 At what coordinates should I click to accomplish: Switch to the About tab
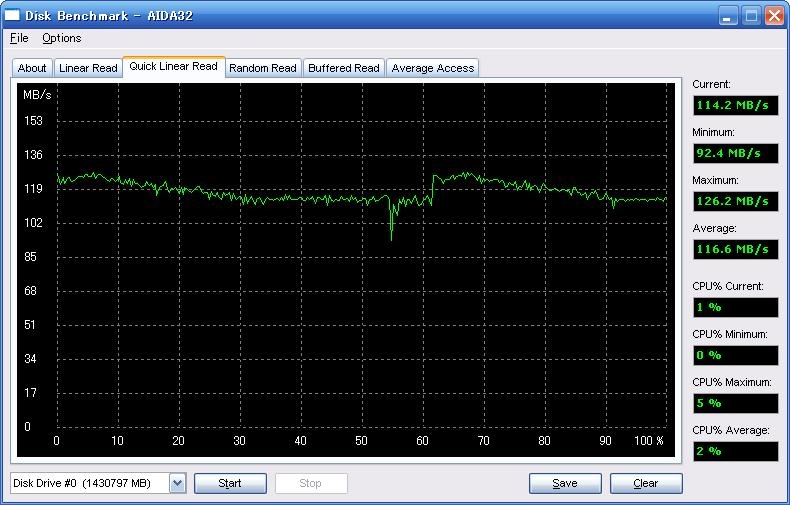32,68
